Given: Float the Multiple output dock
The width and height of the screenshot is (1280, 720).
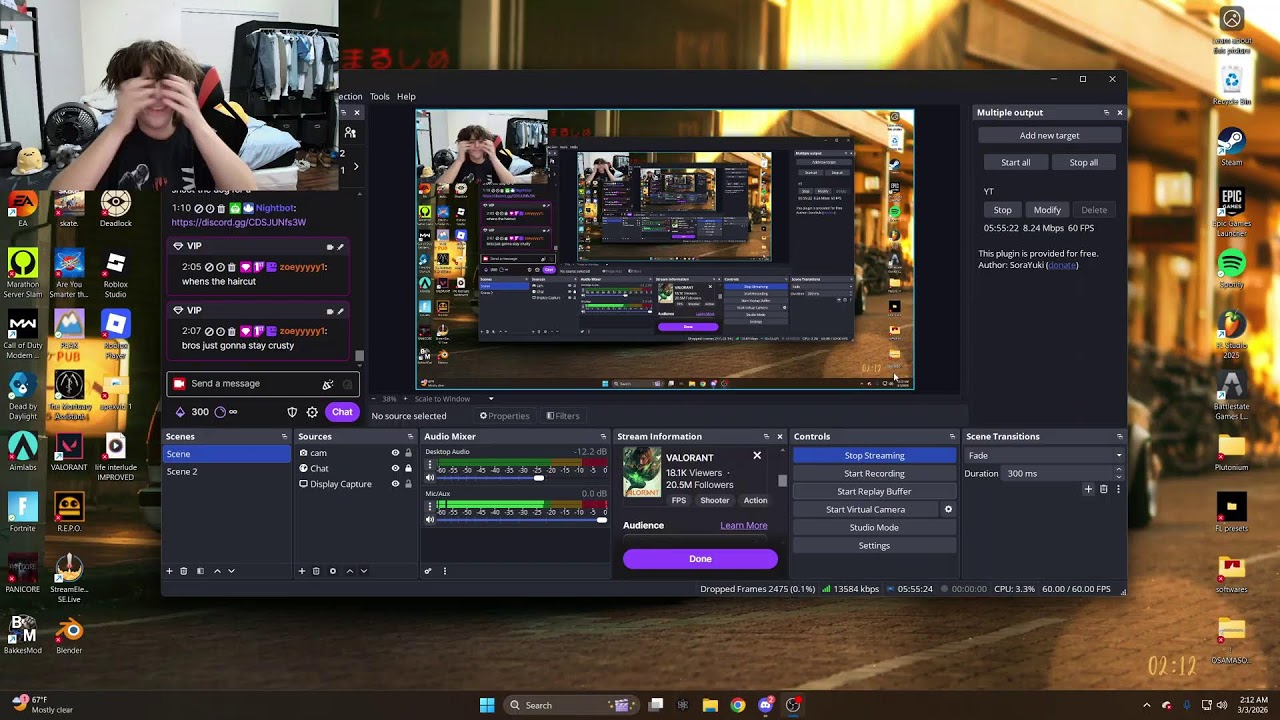Looking at the screenshot, I should click(1106, 113).
